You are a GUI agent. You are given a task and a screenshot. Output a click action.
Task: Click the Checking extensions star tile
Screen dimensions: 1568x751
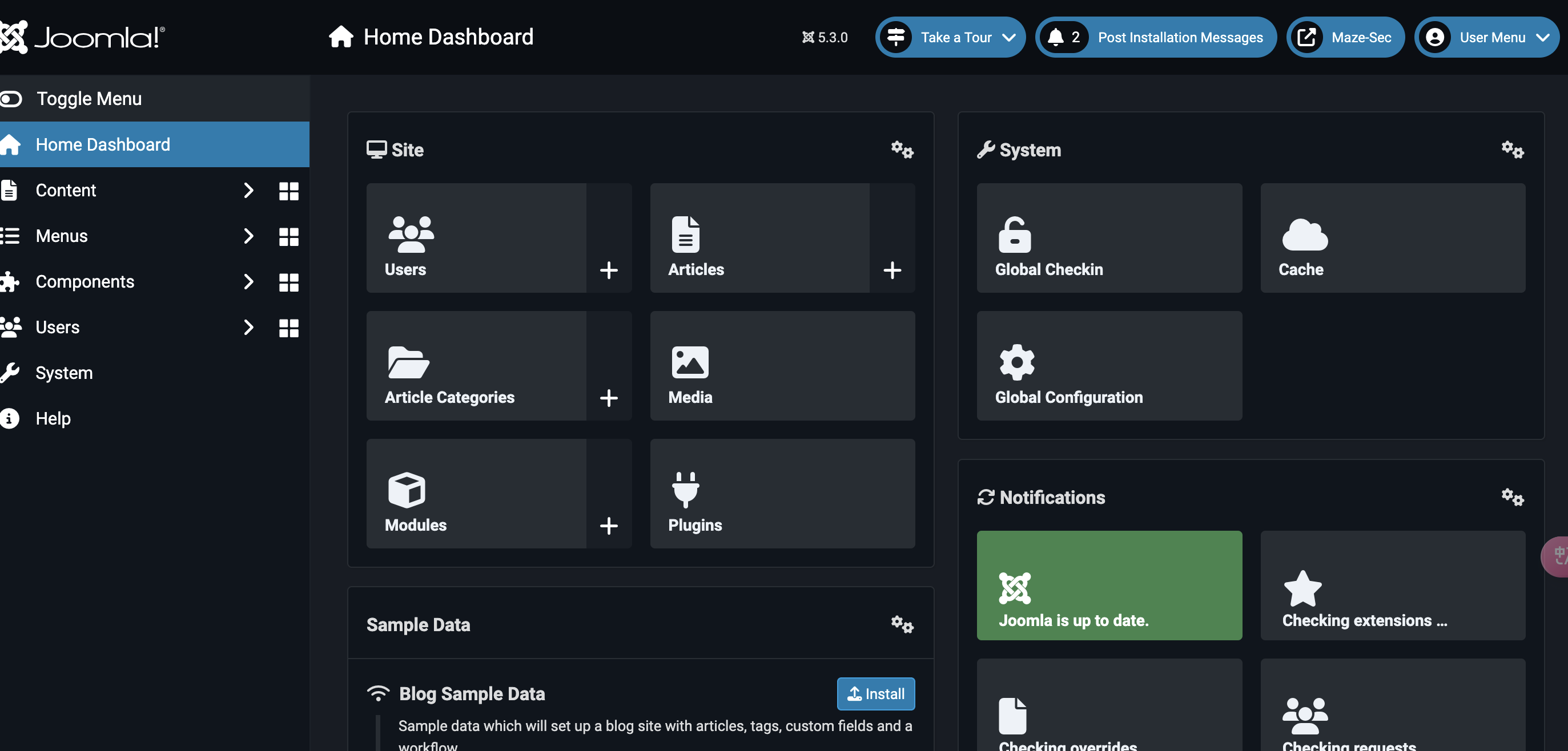[1393, 585]
